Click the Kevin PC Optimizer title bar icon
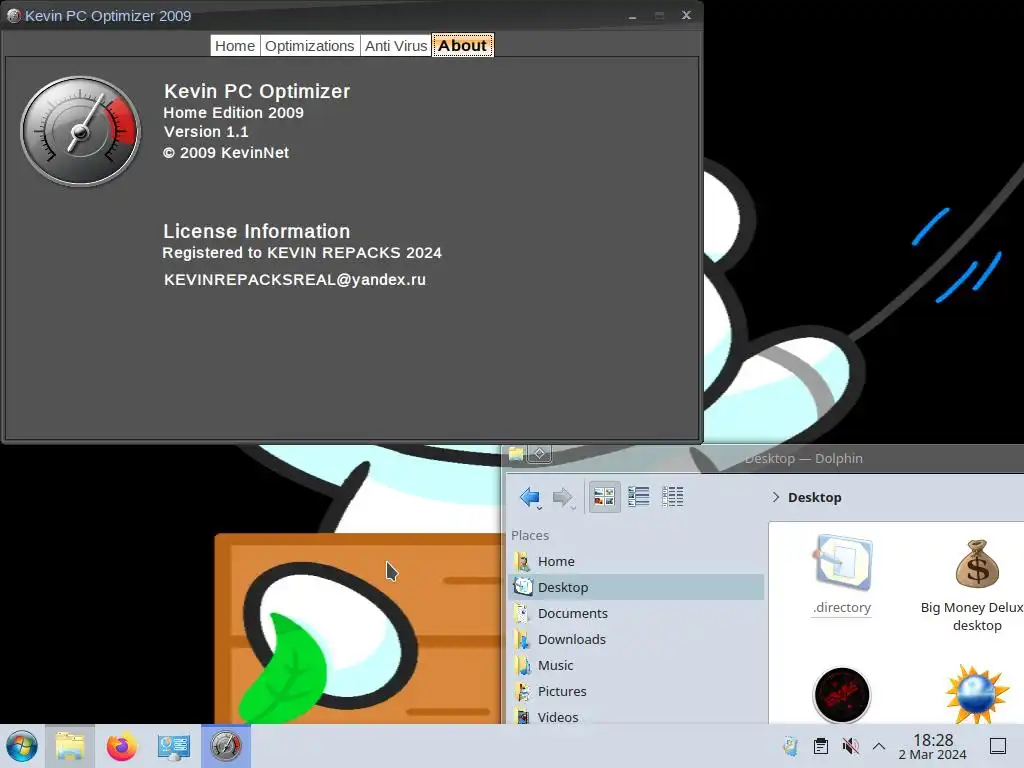Screen dimensions: 1024x768 [x=14, y=16]
